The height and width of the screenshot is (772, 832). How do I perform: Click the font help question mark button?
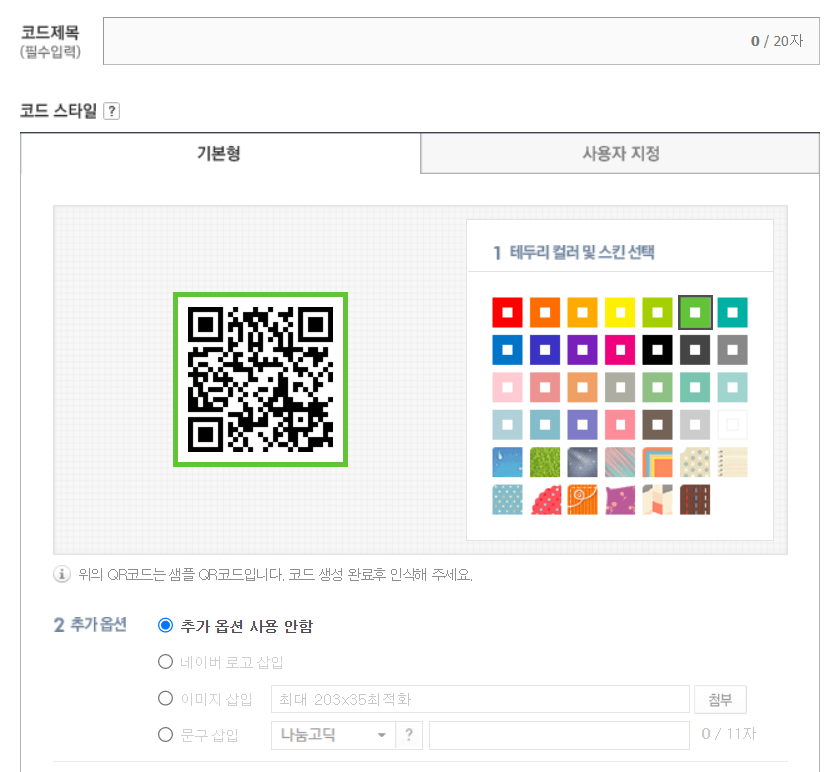click(x=409, y=735)
